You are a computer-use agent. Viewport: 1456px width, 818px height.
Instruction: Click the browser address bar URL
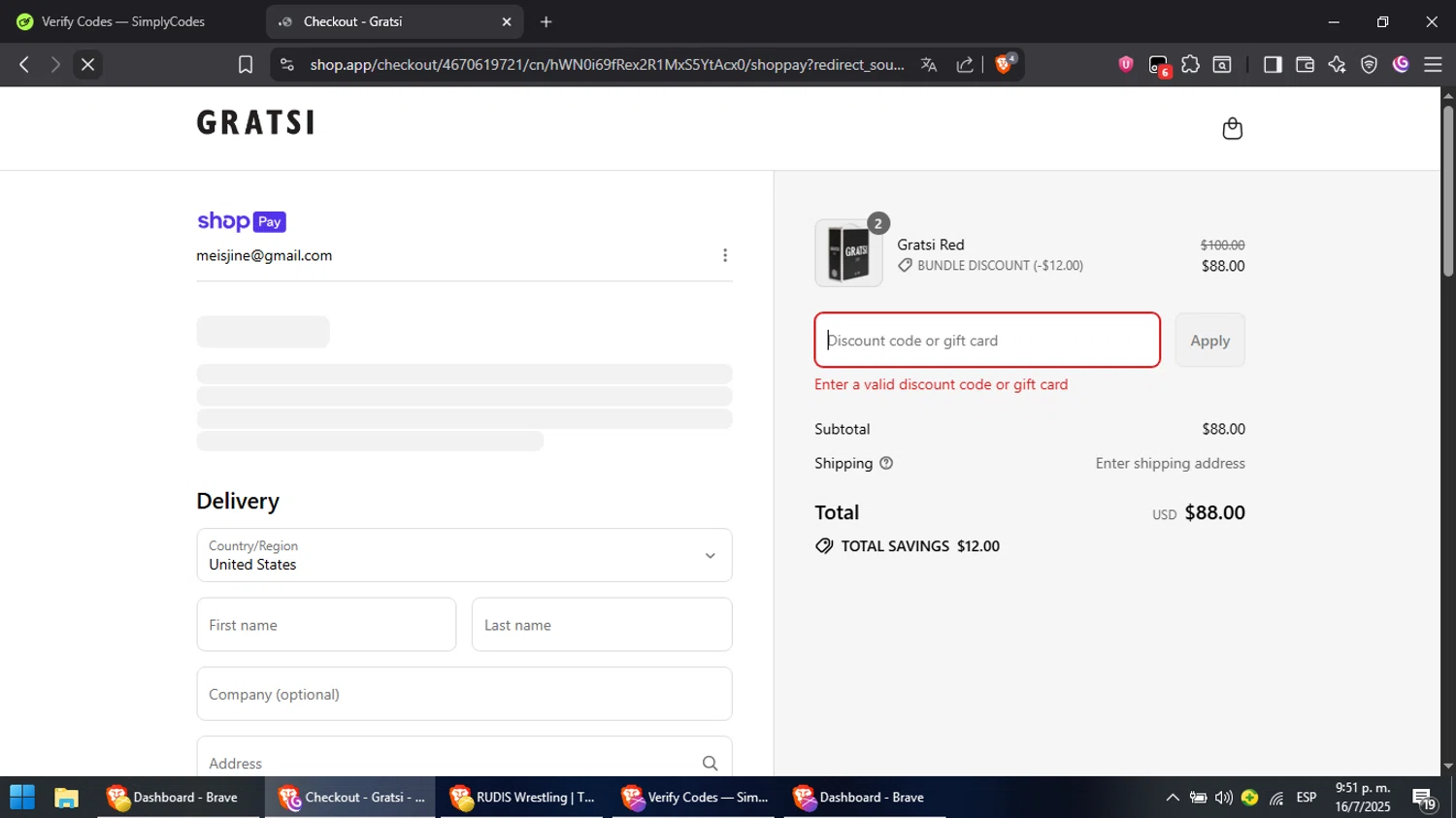pos(607,64)
